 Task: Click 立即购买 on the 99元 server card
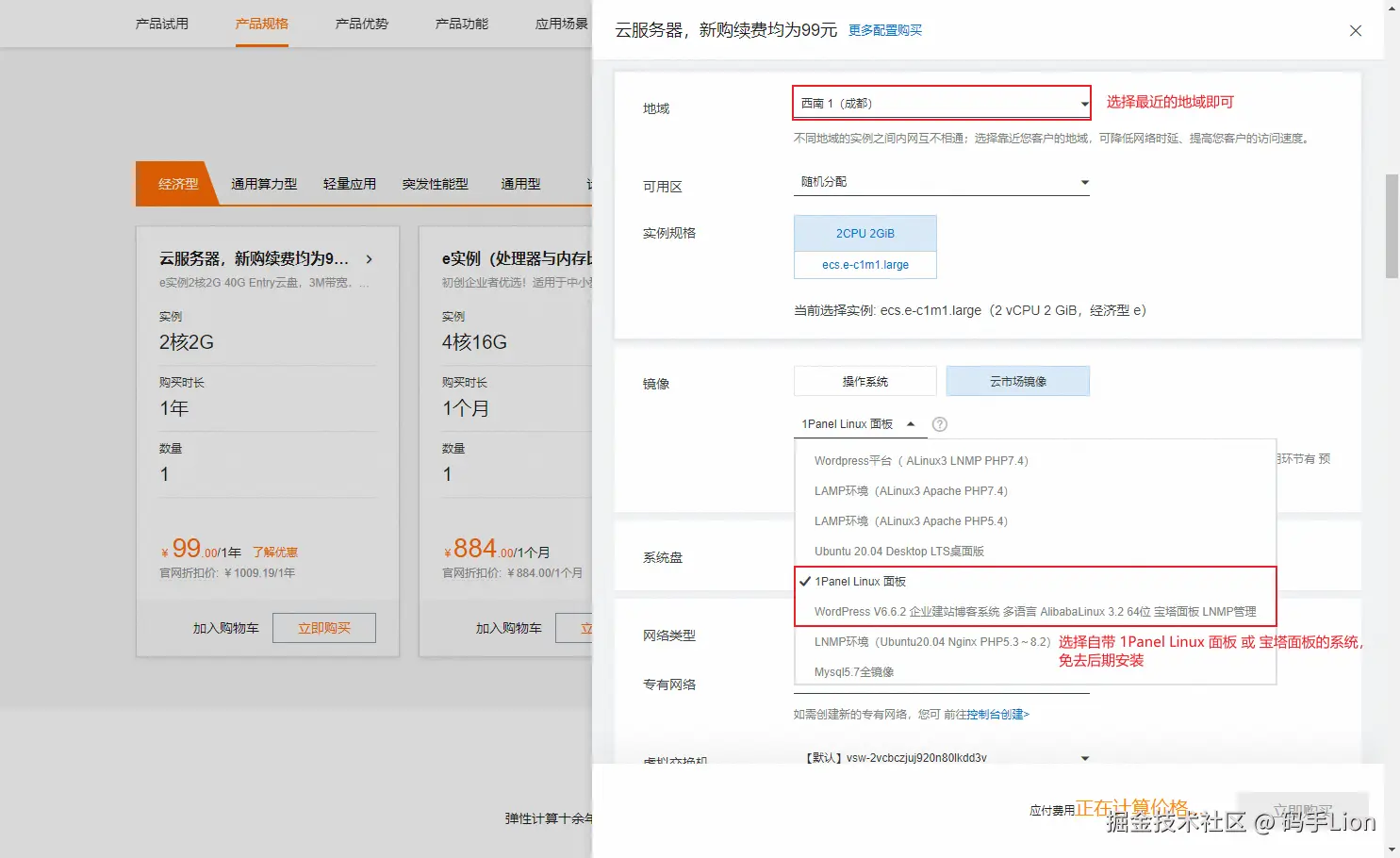pyautogui.click(x=324, y=628)
